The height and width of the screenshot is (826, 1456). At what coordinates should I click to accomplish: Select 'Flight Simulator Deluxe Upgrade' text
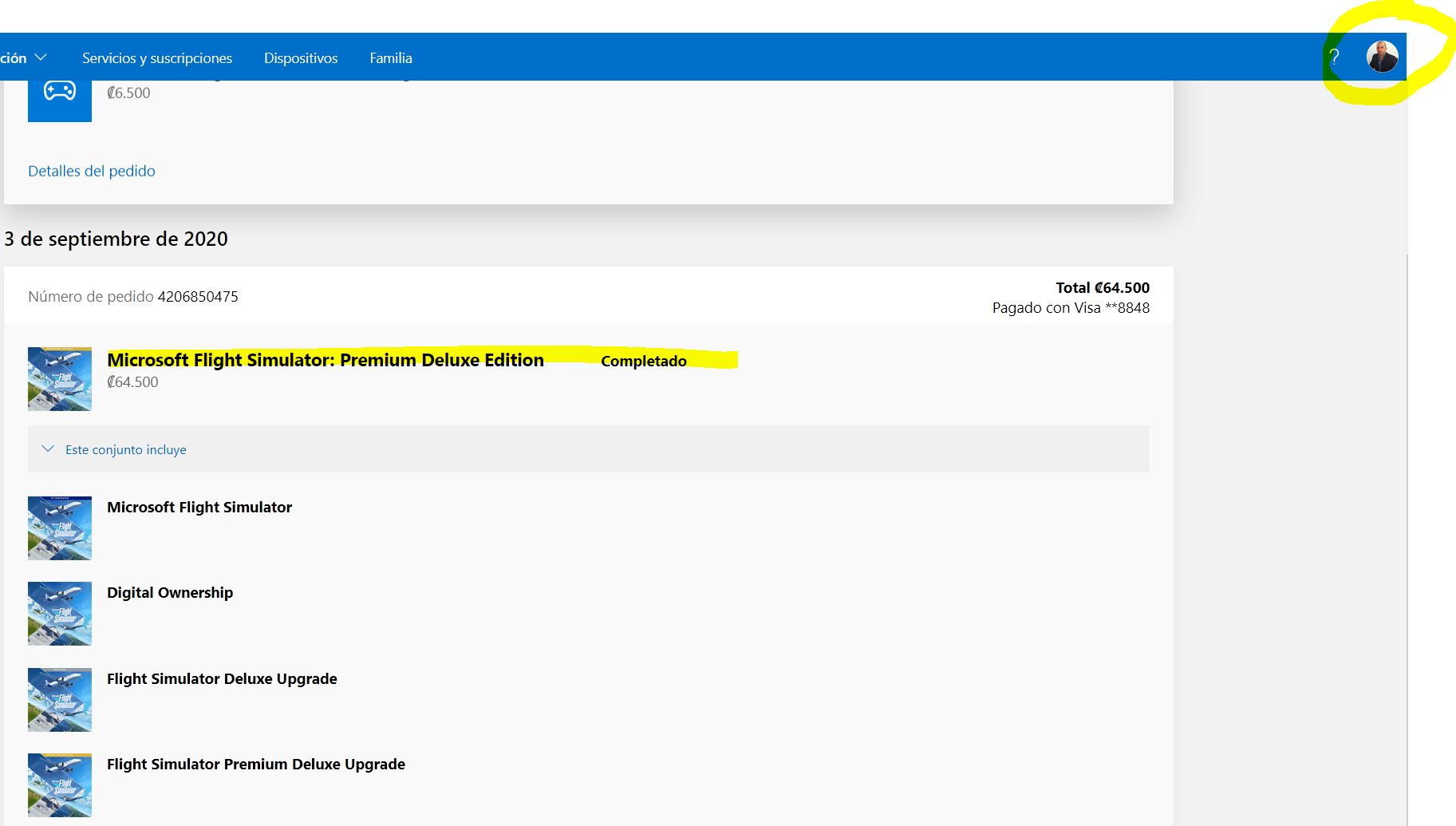pos(222,679)
